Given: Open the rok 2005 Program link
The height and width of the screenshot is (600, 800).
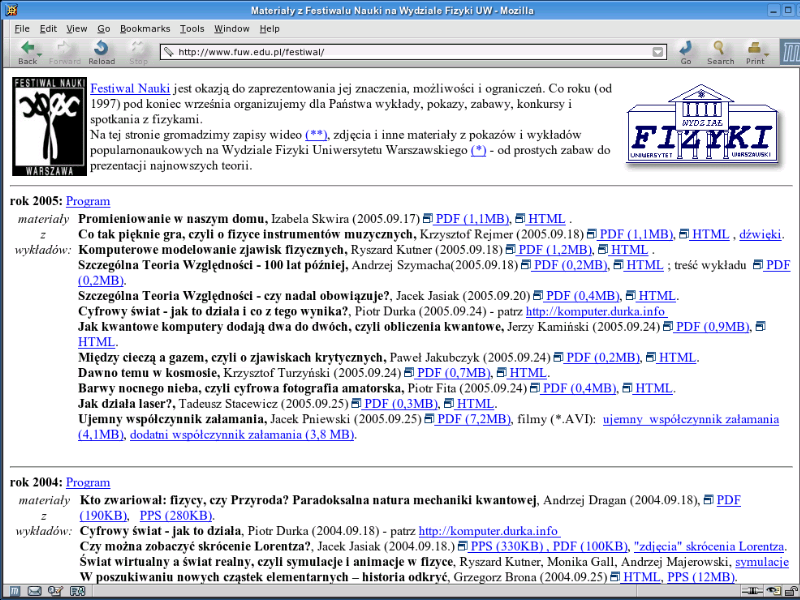Looking at the screenshot, I should point(88,201).
